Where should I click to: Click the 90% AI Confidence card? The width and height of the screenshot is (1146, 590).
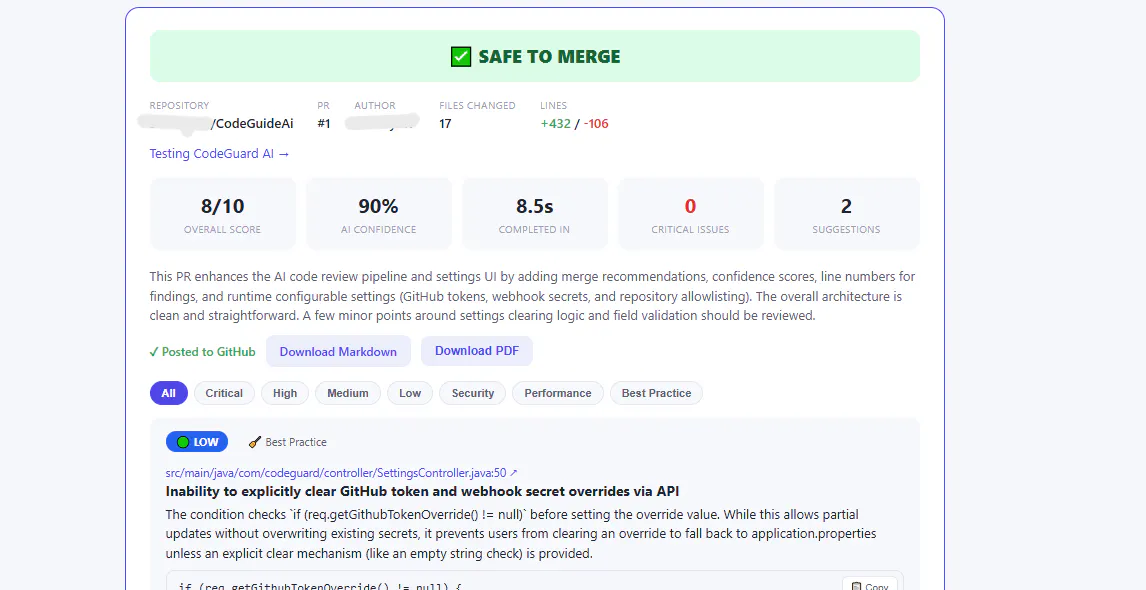click(x=379, y=214)
